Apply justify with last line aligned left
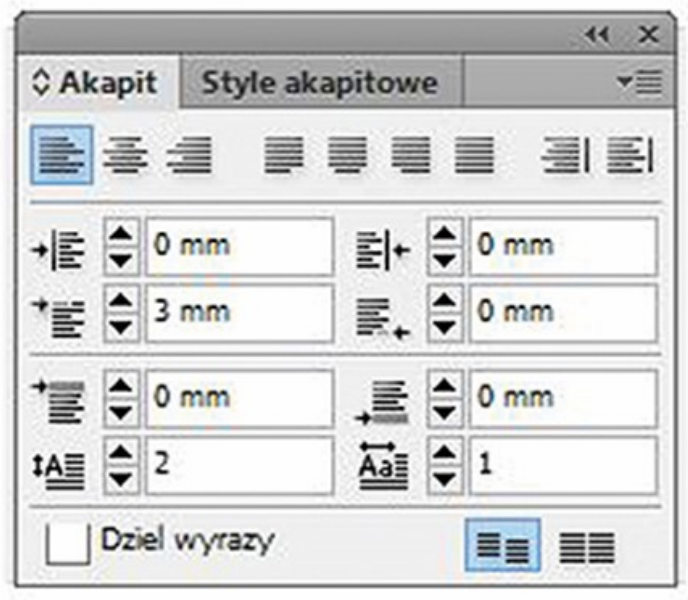The width and height of the screenshot is (688, 600). tap(284, 156)
